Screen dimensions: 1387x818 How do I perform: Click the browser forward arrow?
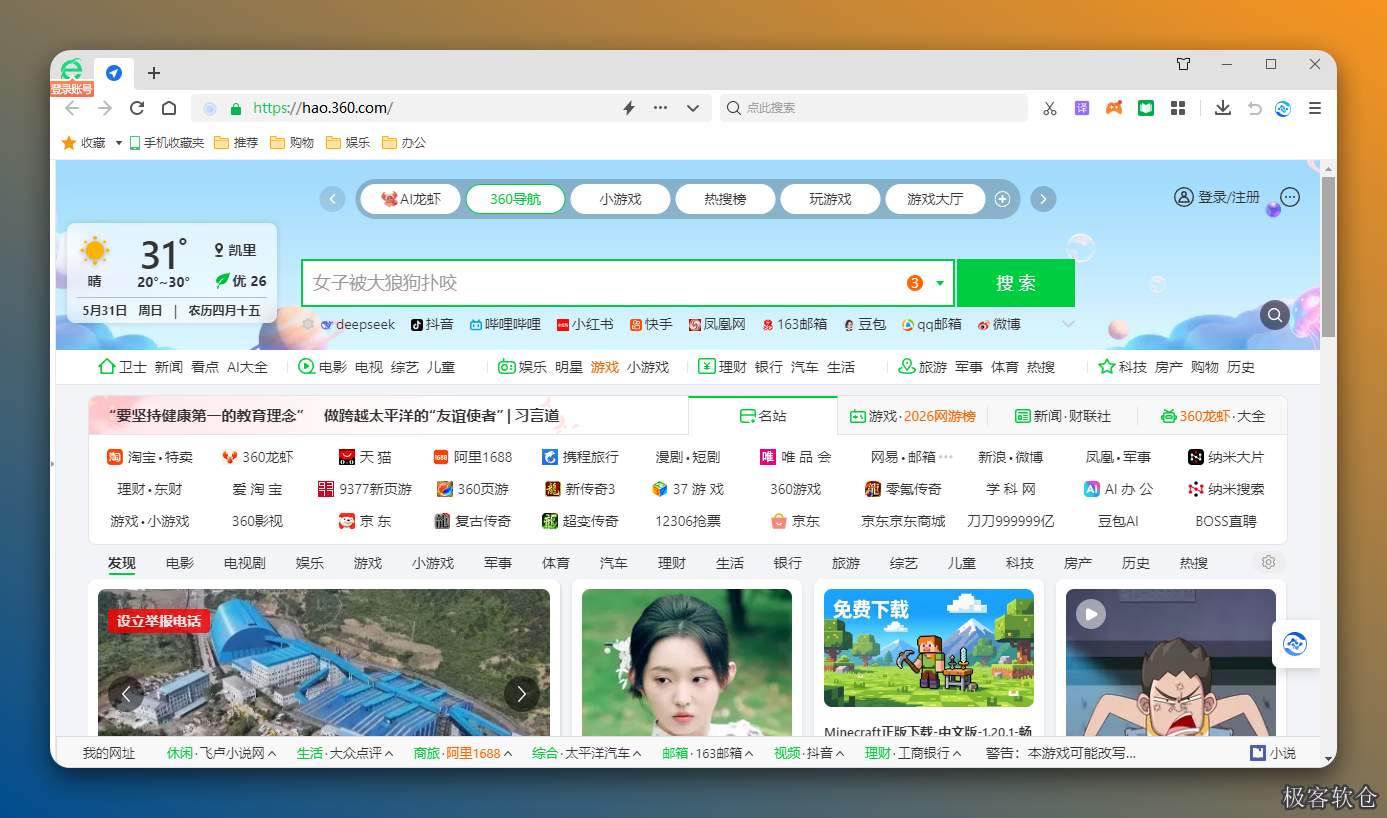tap(105, 108)
